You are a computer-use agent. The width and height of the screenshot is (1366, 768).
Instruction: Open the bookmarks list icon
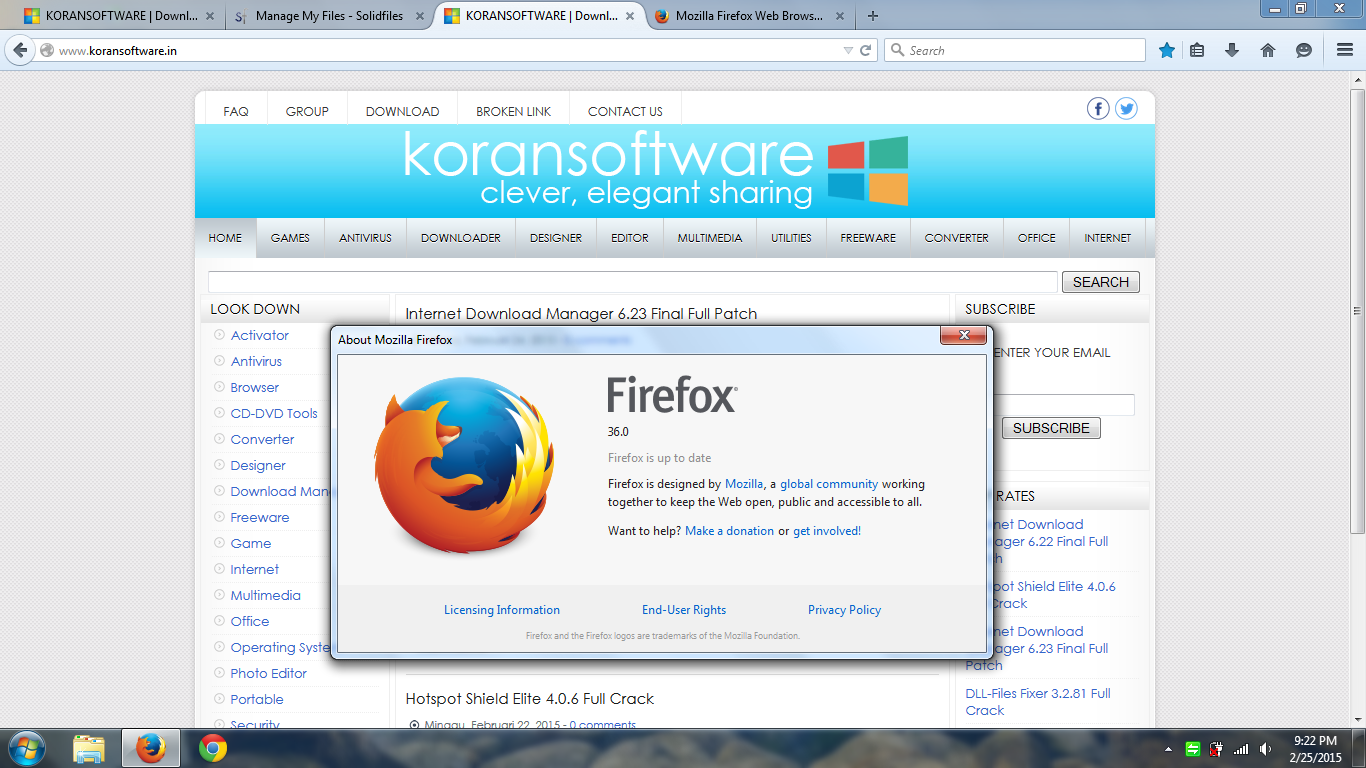point(1197,50)
